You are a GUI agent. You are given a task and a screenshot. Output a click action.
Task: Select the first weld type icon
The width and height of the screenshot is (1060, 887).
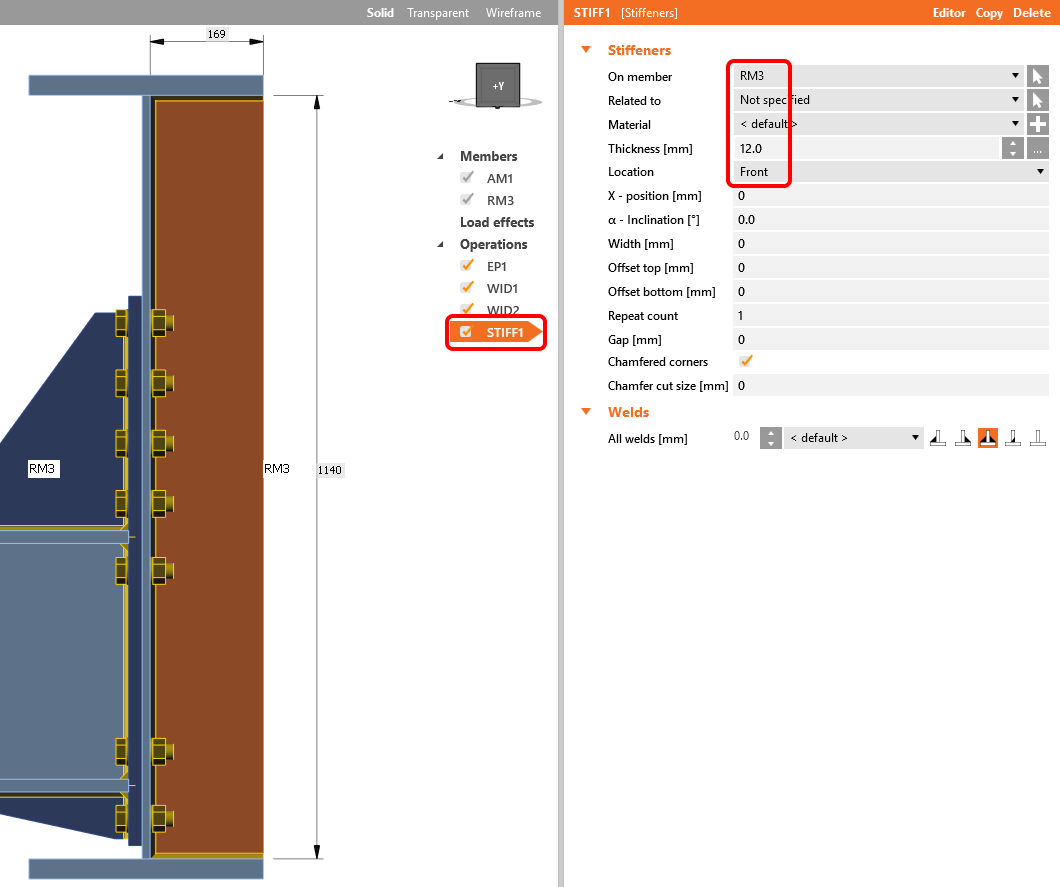pos(938,438)
